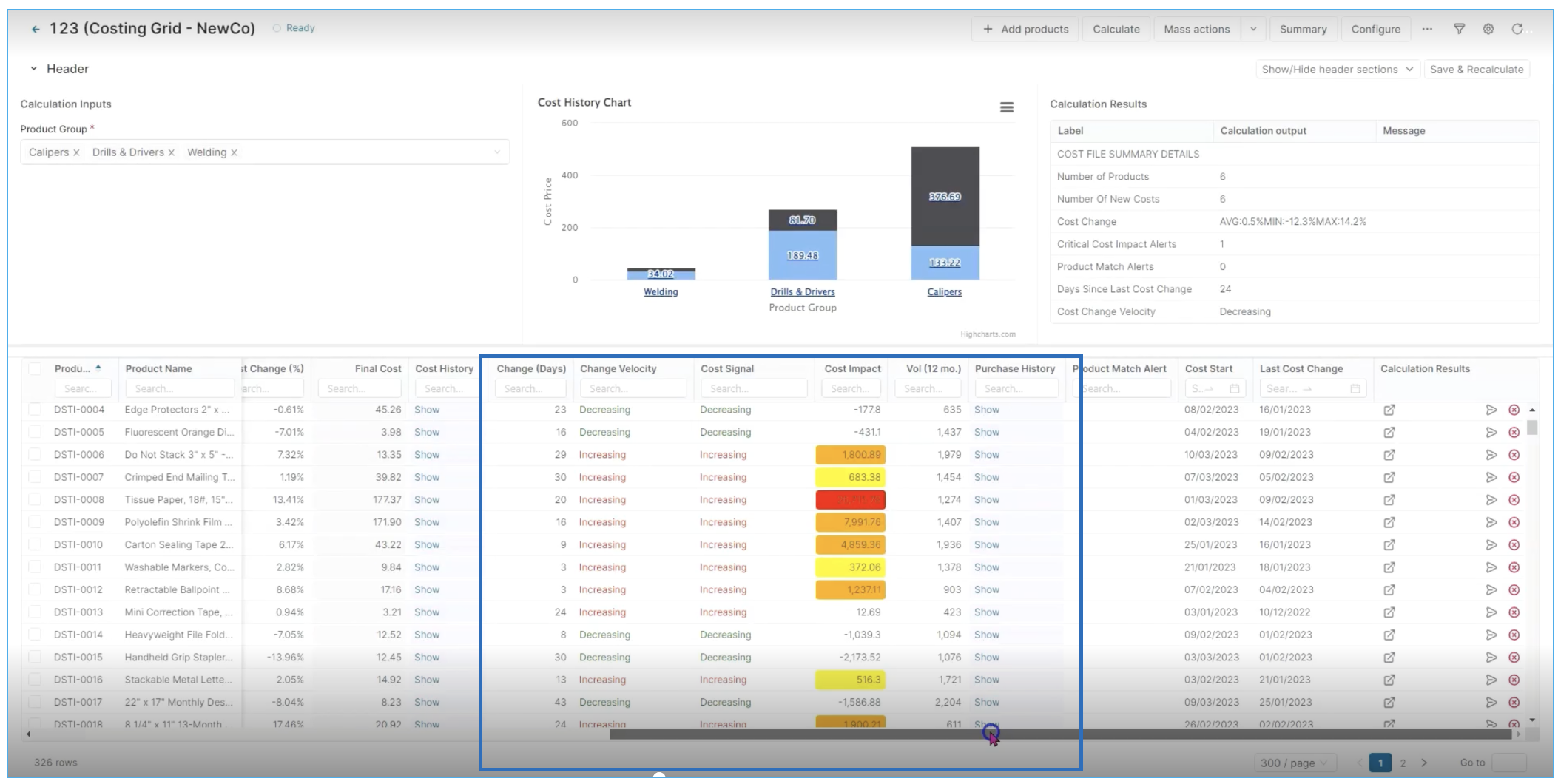The height and width of the screenshot is (784, 1558).
Task: Click the Go to page input box
Action: pos(1510,763)
